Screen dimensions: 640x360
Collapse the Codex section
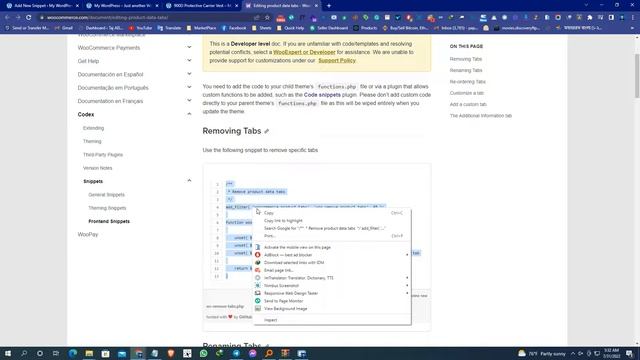click(189, 114)
